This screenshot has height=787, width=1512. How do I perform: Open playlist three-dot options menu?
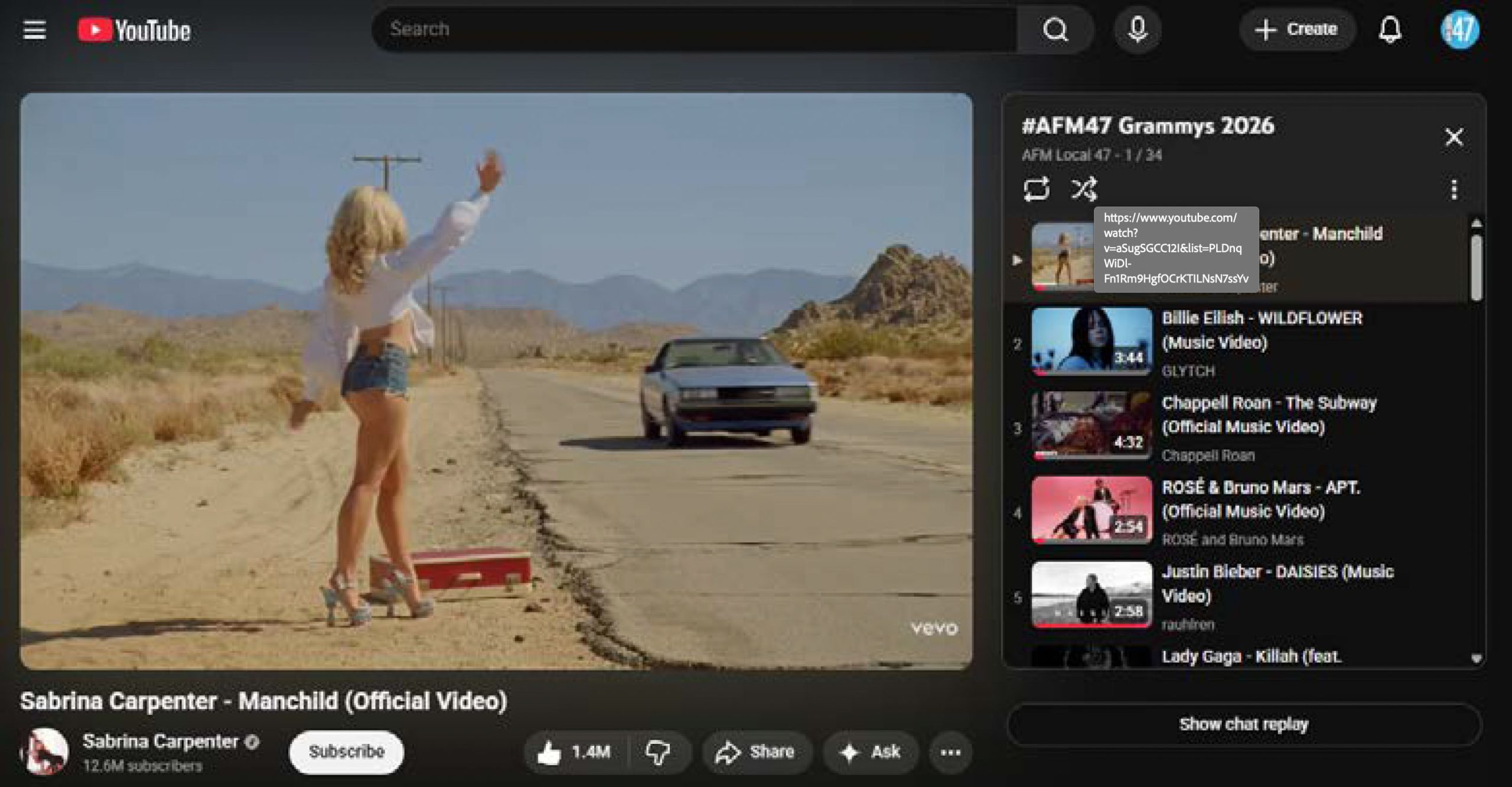click(1454, 190)
